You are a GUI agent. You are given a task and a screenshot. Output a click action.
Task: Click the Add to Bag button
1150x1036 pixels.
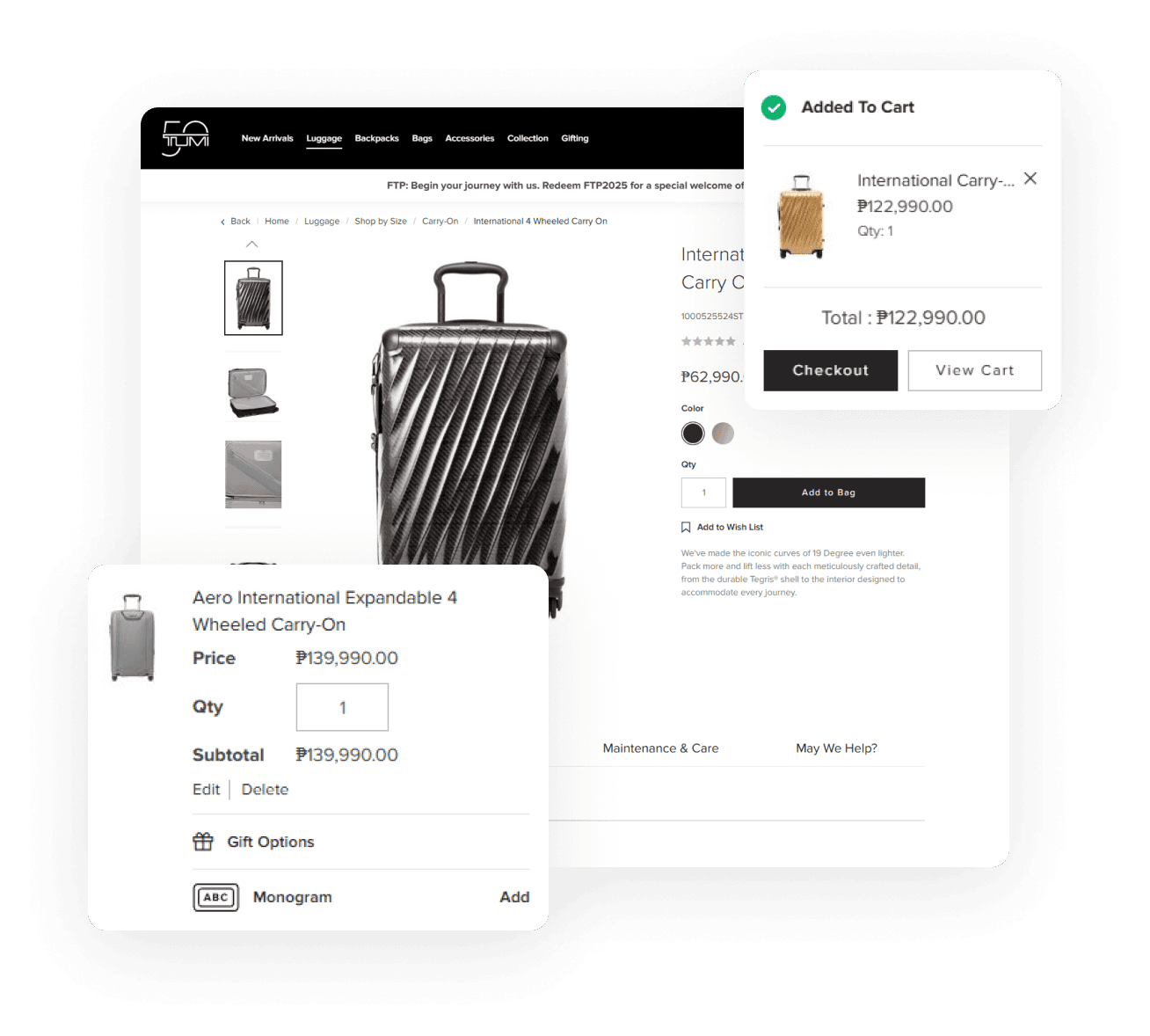(x=828, y=492)
